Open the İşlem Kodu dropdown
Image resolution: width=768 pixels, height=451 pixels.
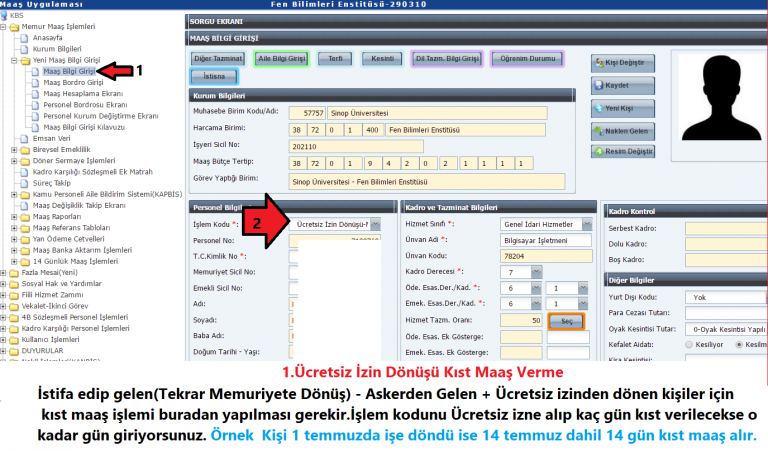pyautogui.click(x=375, y=224)
